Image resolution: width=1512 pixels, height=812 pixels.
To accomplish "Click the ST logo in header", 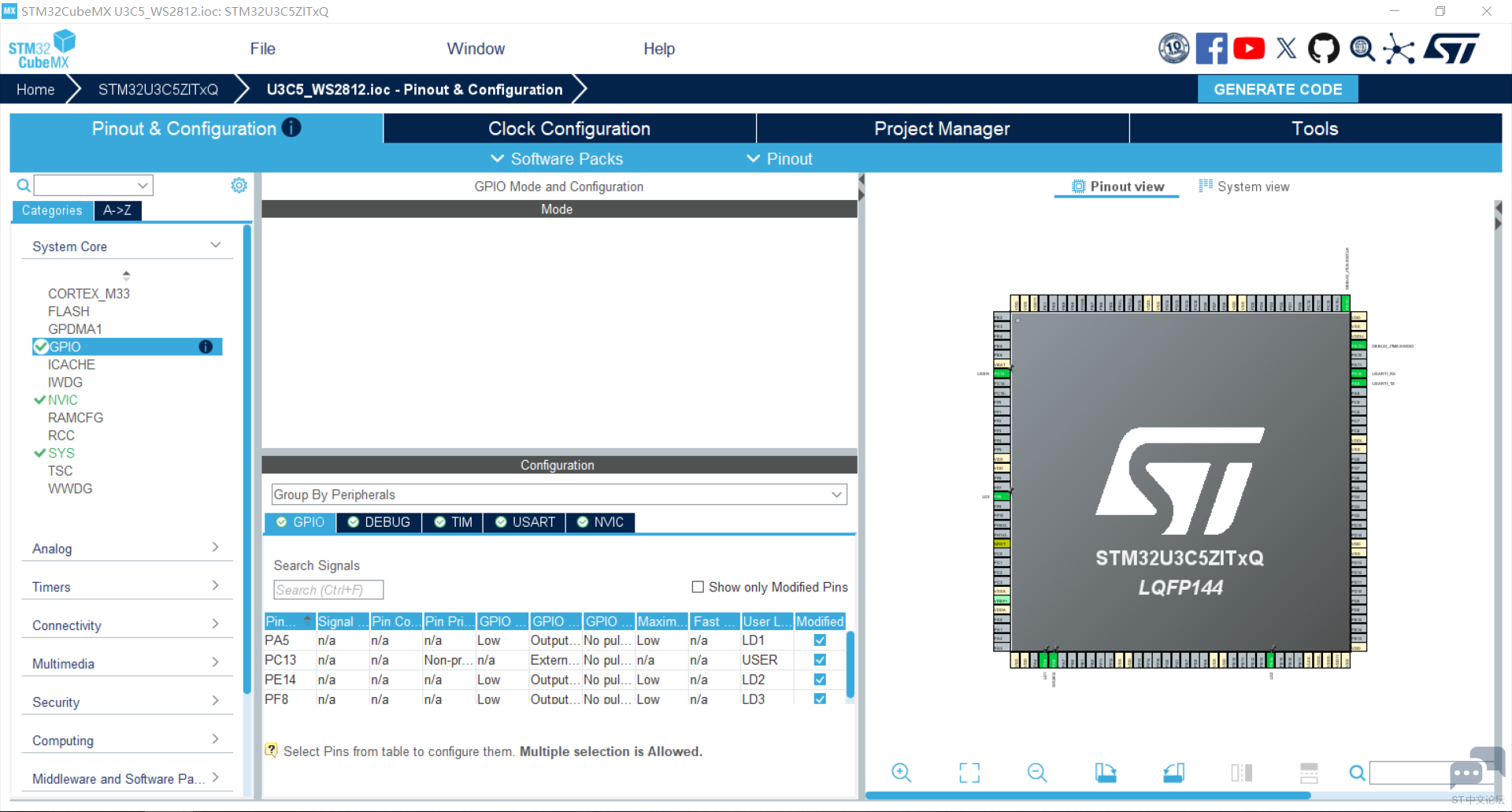I will (x=1451, y=49).
